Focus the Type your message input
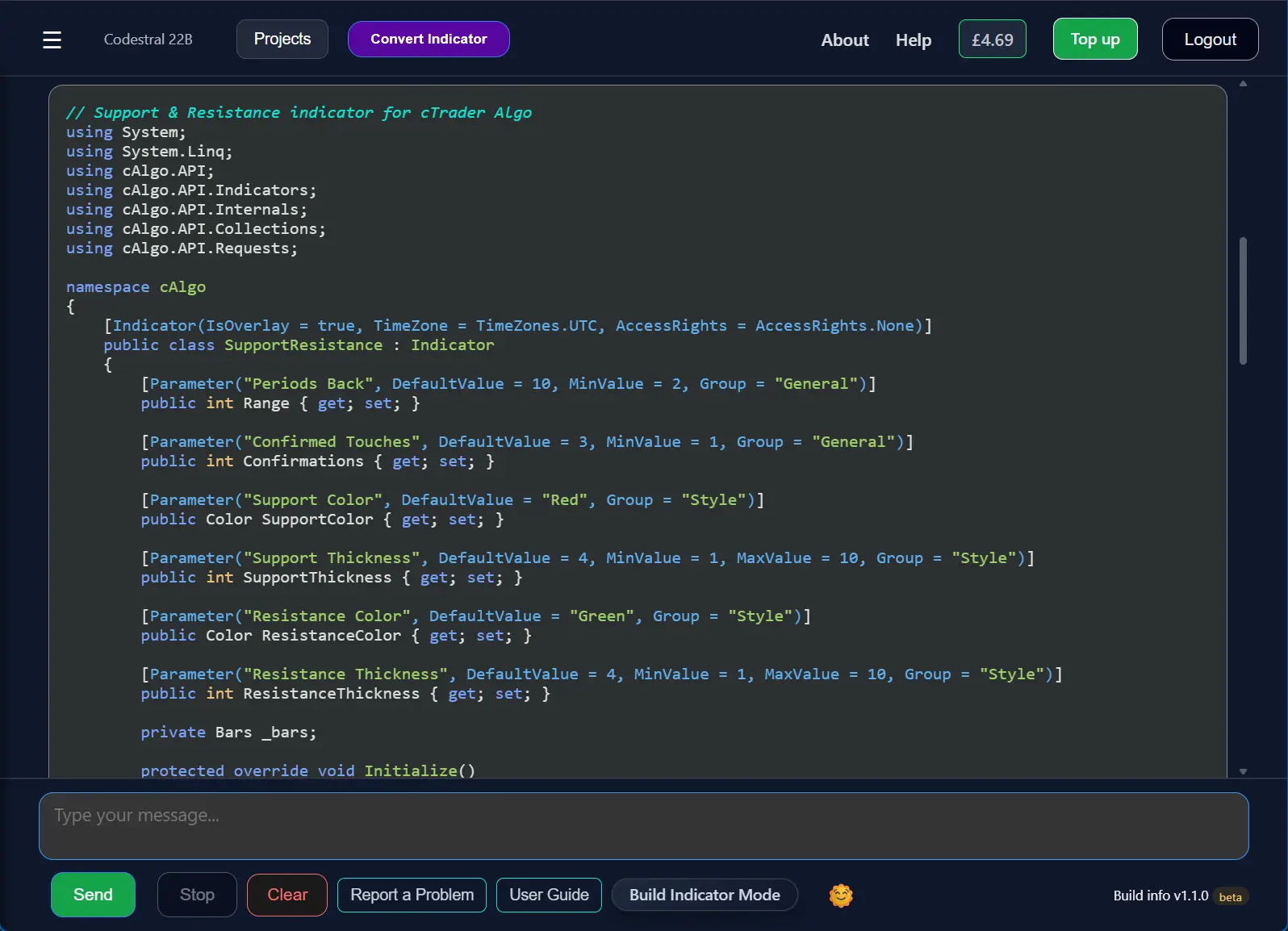This screenshot has height=931, width=1288. (643, 825)
